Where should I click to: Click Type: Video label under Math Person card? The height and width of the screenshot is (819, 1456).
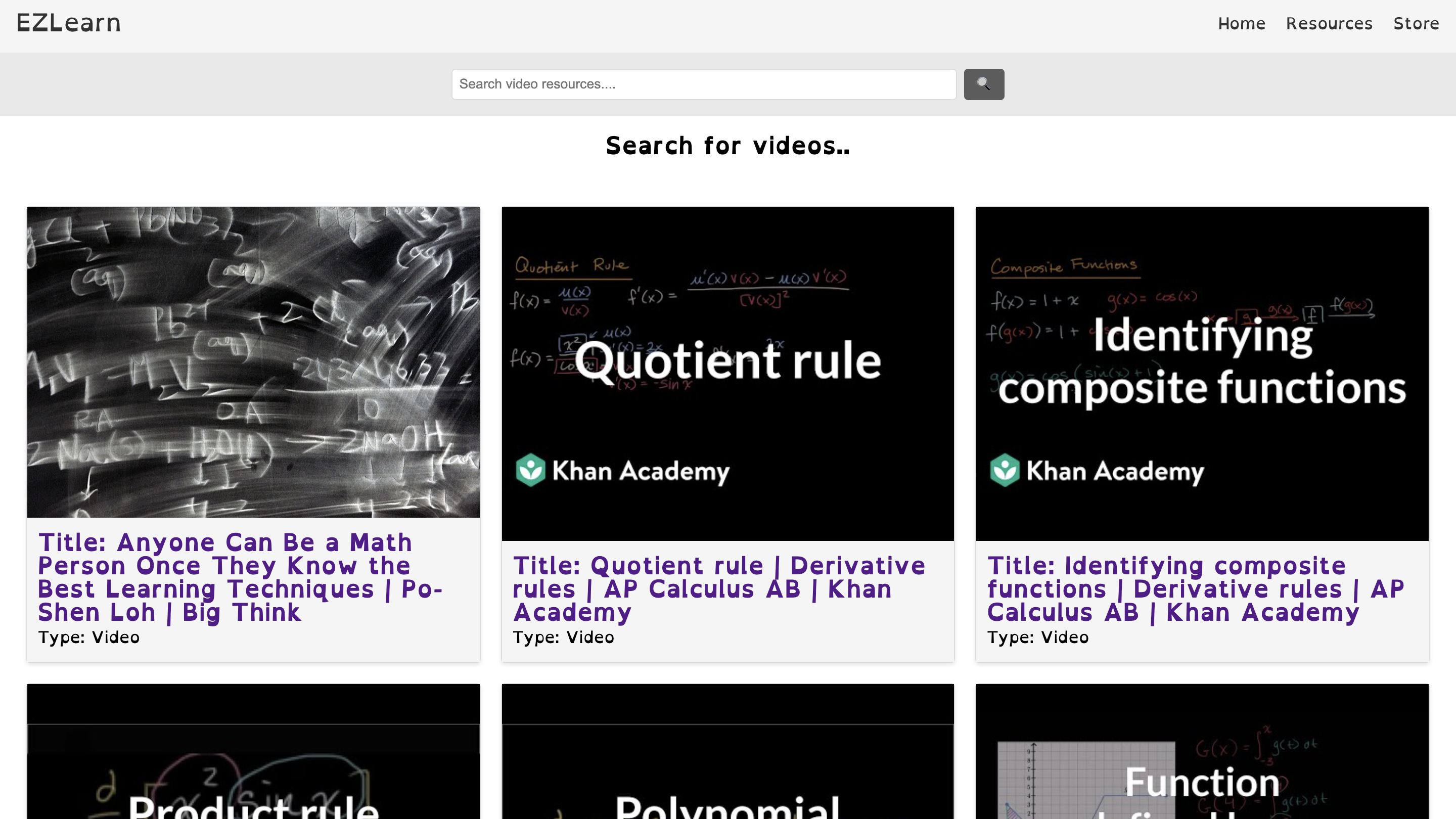89,637
